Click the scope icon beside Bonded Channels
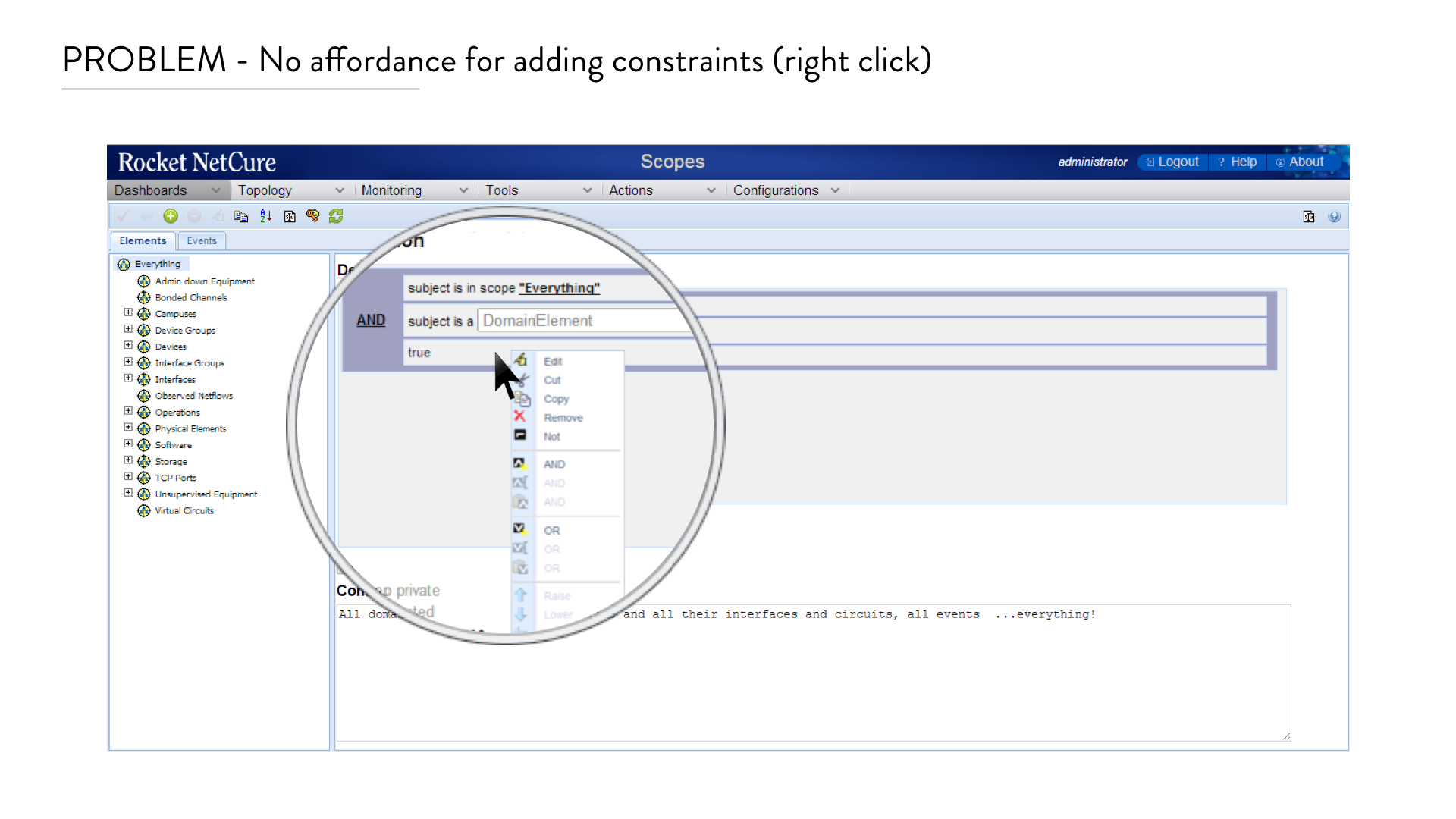 point(144,297)
